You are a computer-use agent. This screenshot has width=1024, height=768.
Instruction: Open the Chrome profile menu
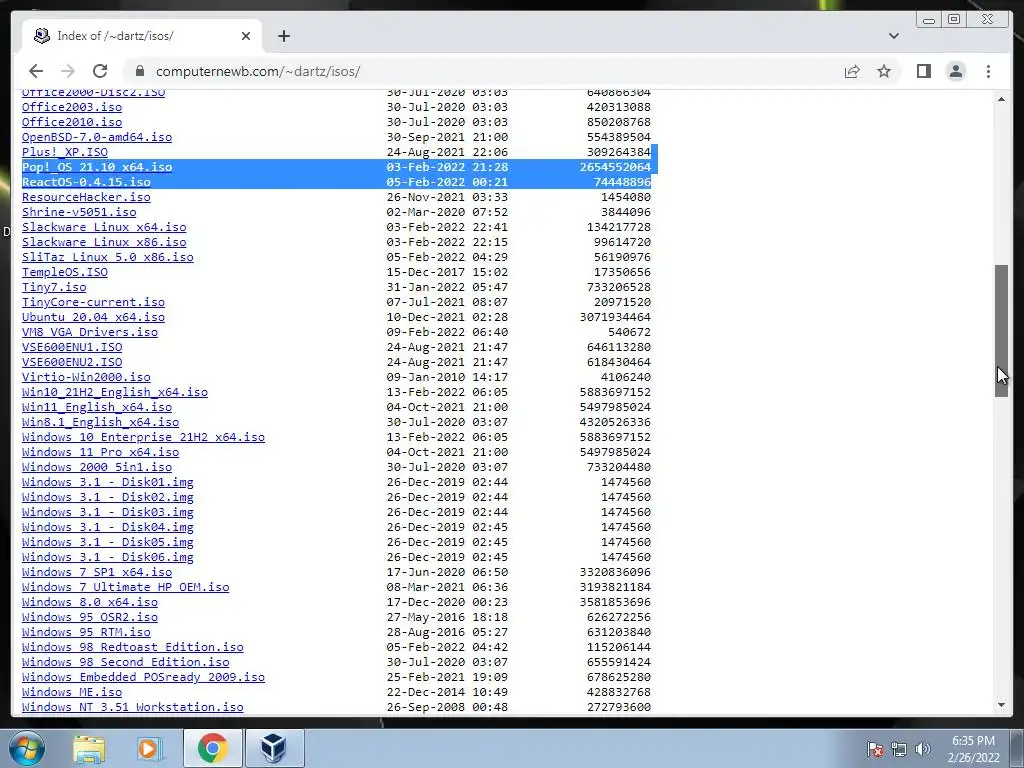point(955,71)
